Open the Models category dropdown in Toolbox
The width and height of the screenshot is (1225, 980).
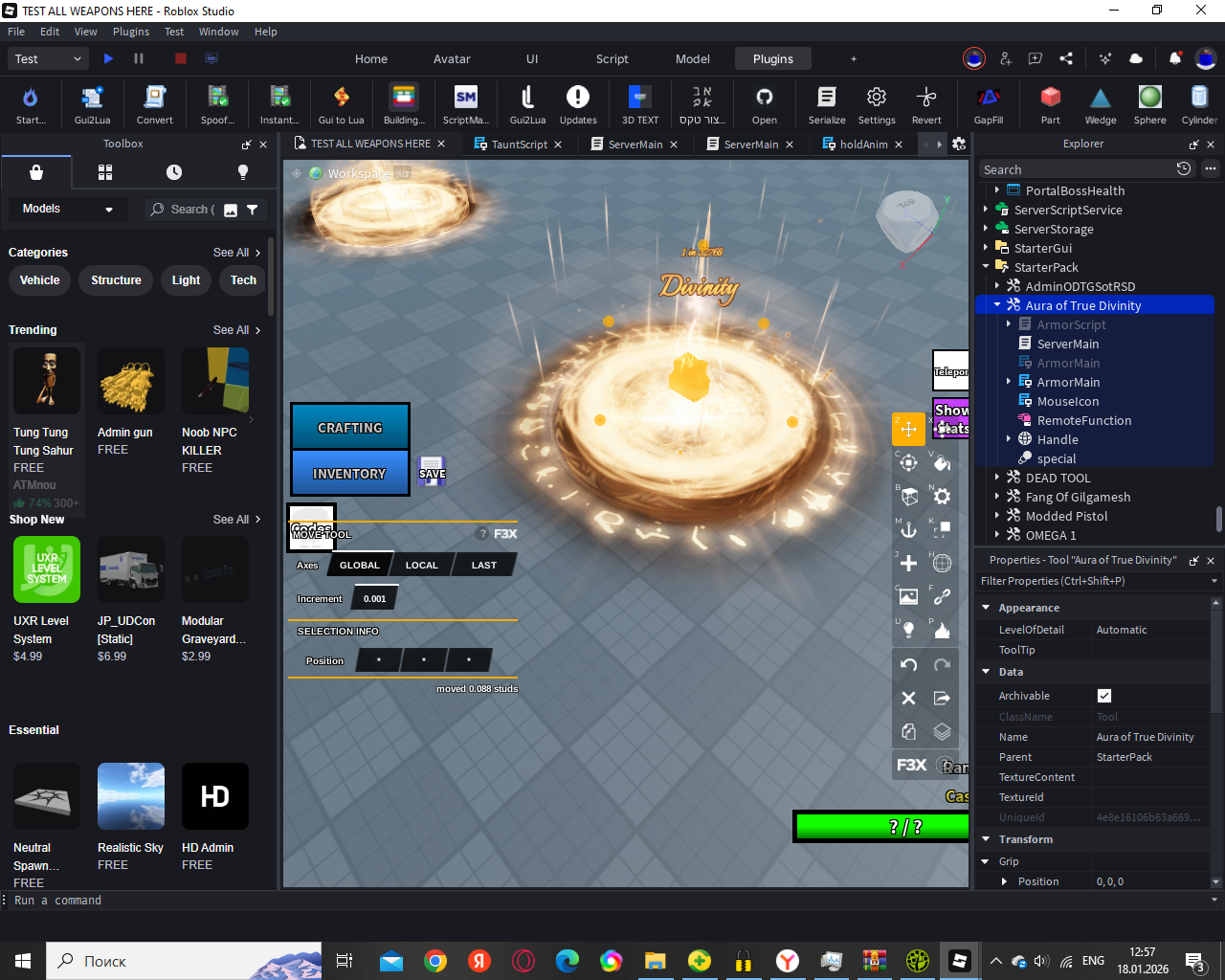(x=67, y=209)
